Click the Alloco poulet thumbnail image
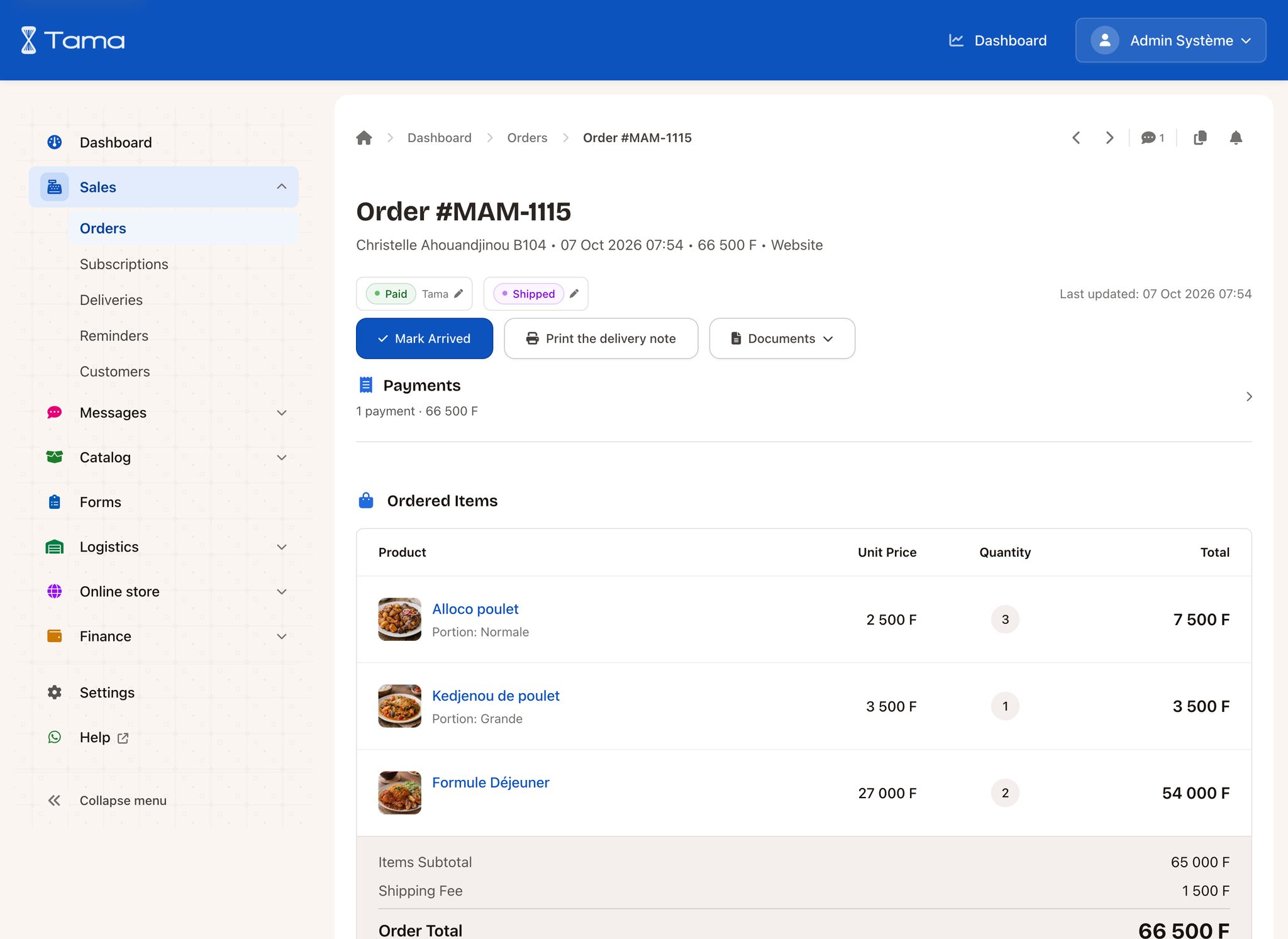This screenshot has width=1288, height=939. [x=399, y=619]
